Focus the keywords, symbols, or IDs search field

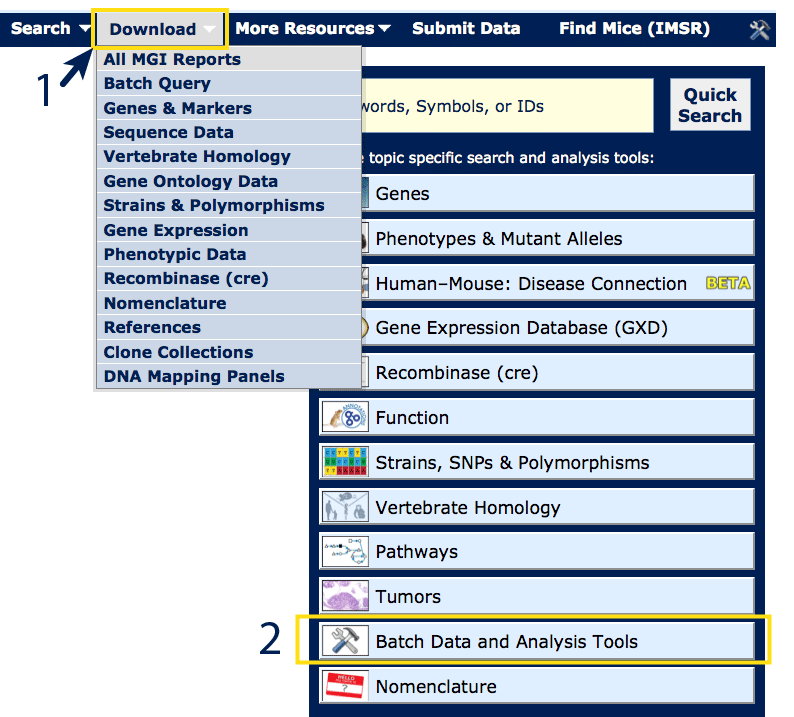pyautogui.click(x=507, y=106)
